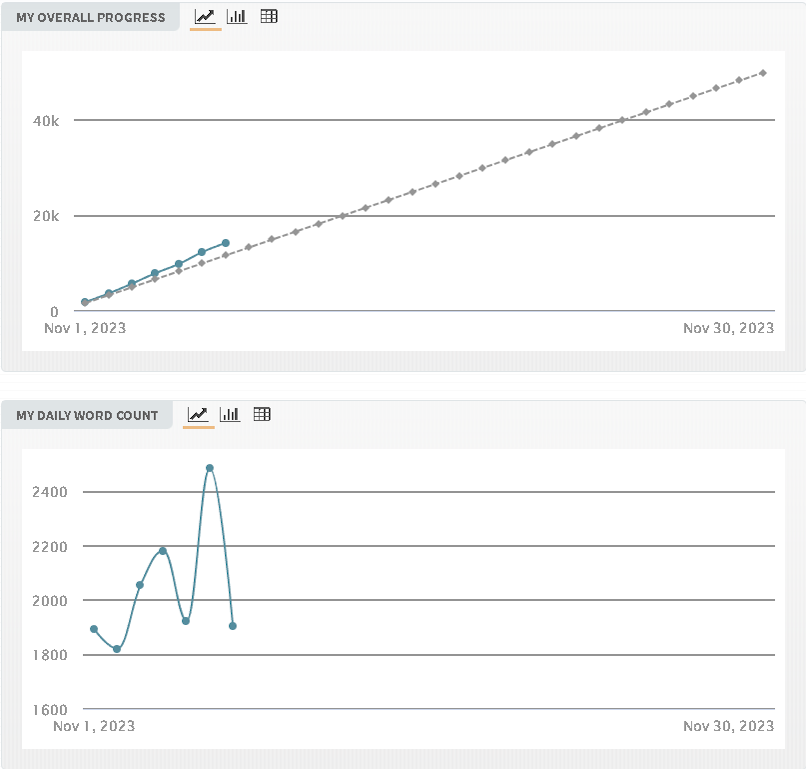Viewport: 806px width, 769px height.
Task: Click the My Overall Progress header tab
Action: 91,17
